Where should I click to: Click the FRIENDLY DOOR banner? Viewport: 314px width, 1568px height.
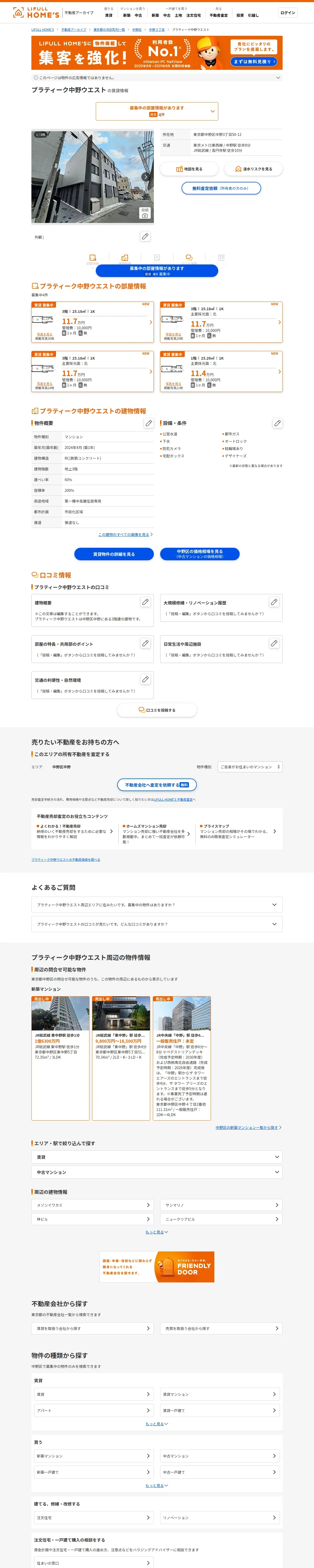pos(157,1266)
